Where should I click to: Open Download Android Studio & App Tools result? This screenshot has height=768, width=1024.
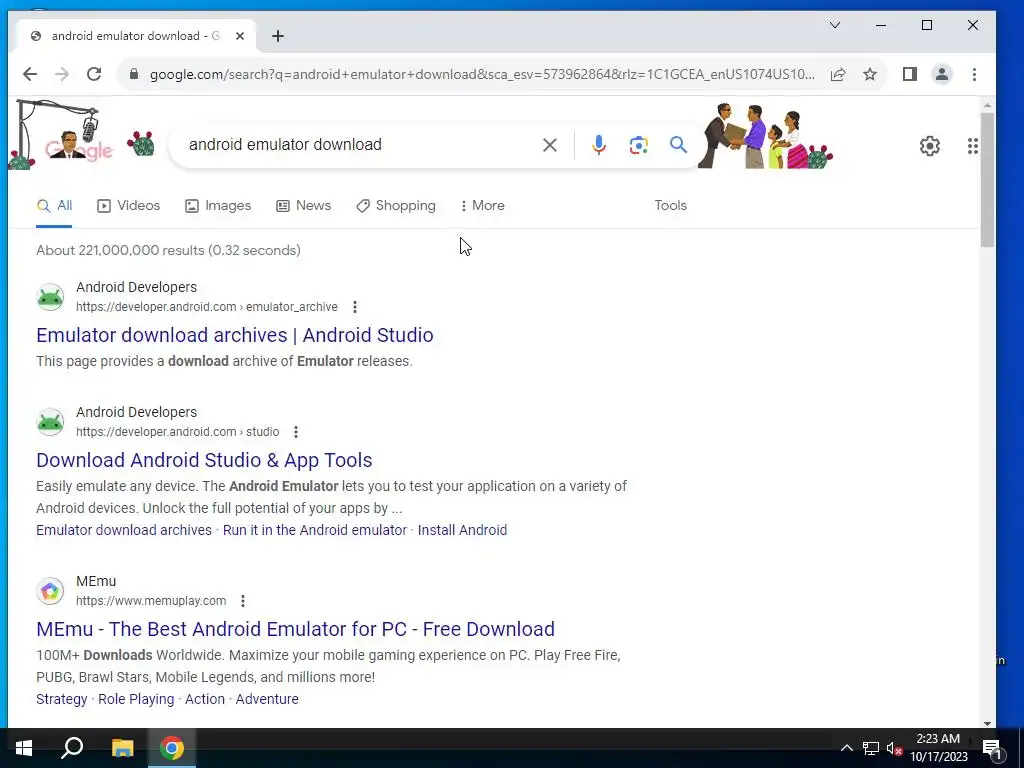point(204,460)
